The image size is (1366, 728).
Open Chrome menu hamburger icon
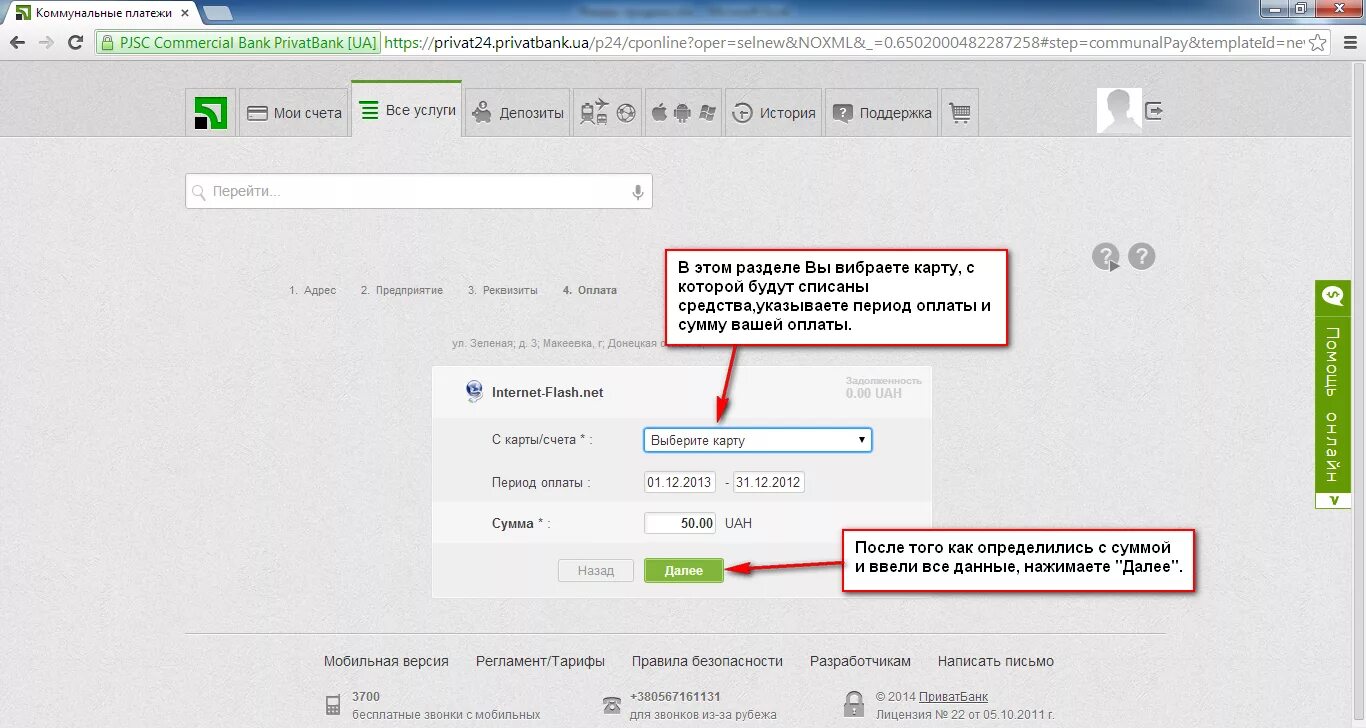1347,43
